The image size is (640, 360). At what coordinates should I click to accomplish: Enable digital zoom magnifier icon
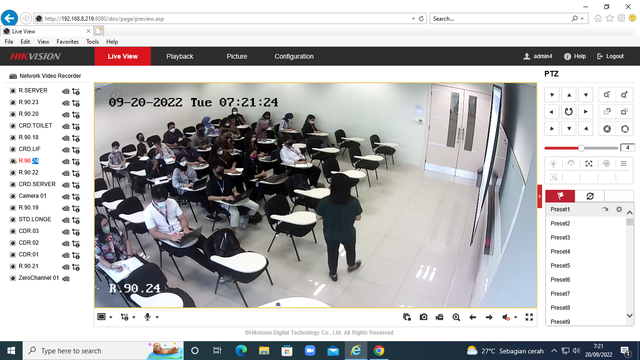tap(456, 317)
